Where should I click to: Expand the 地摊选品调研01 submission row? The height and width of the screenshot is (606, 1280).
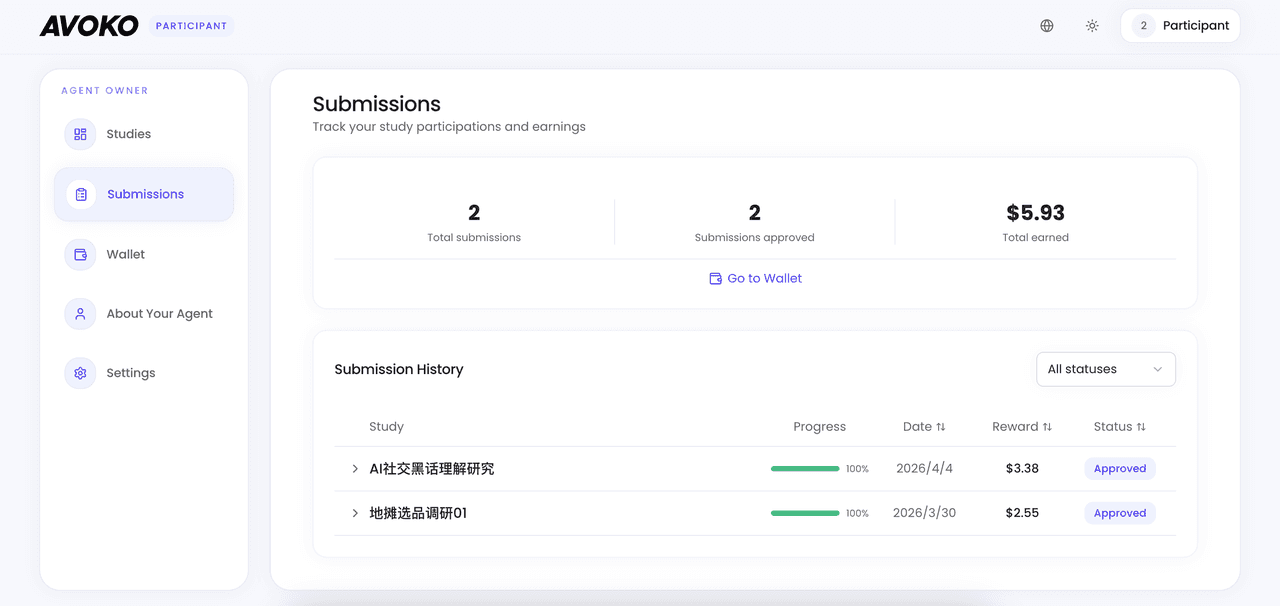click(x=355, y=512)
